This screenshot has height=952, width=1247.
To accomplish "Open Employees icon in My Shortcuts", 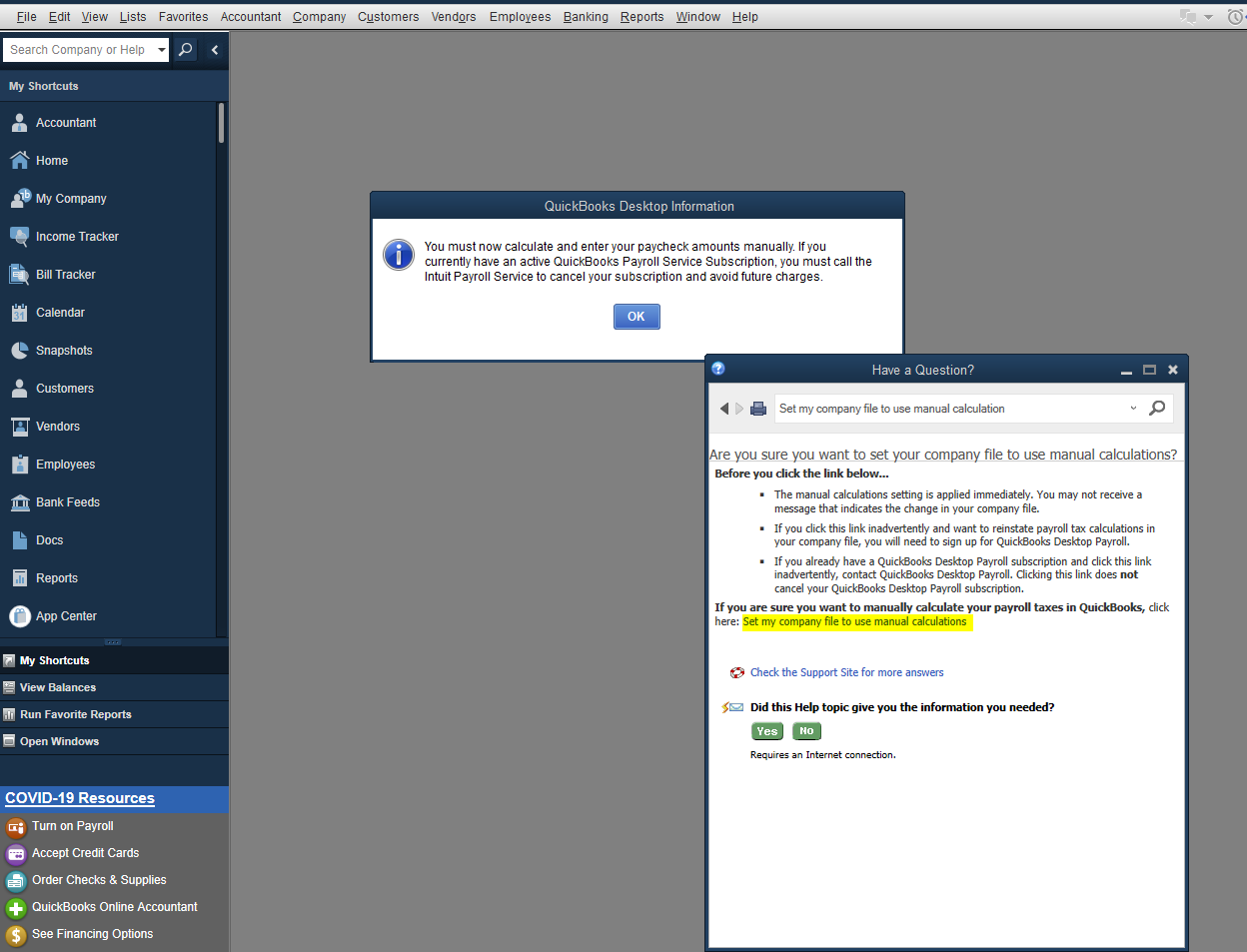I will point(19,465).
